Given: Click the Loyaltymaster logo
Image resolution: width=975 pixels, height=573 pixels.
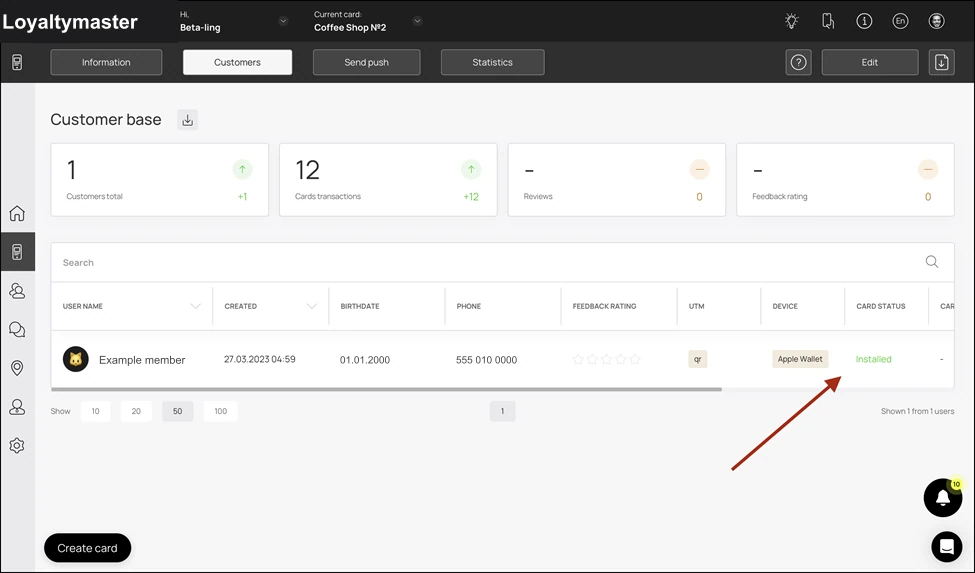Looking at the screenshot, I should (x=70, y=22).
